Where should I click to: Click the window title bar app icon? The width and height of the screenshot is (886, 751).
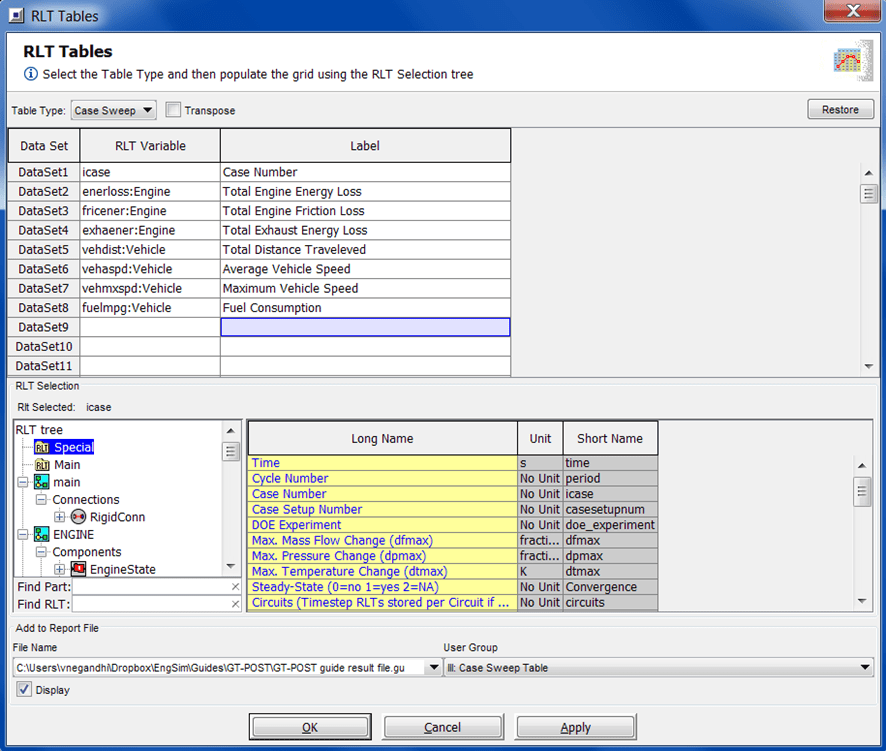click(x=16, y=15)
